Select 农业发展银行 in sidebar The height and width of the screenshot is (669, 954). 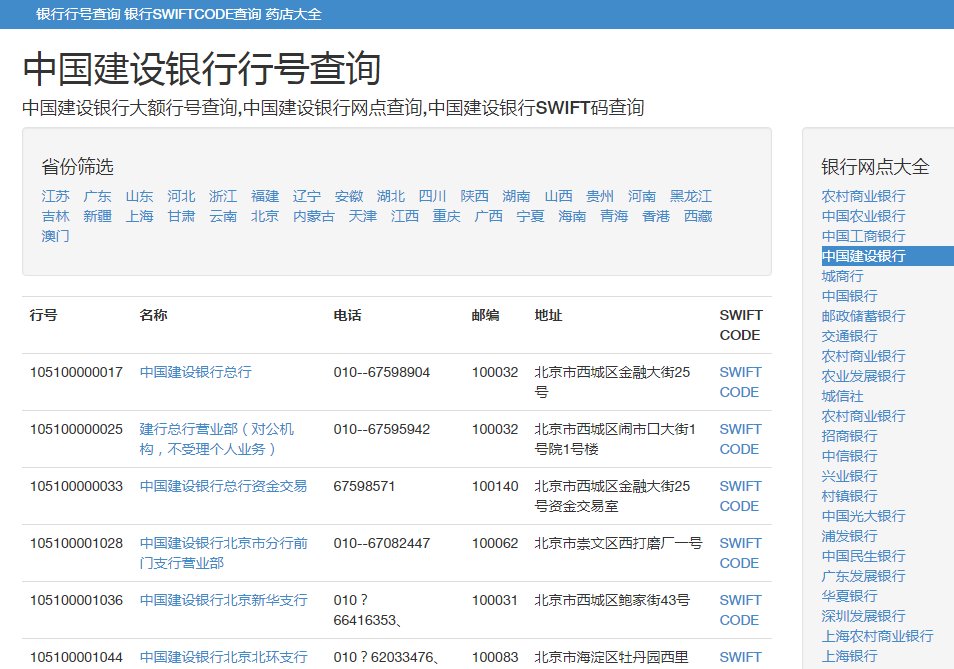point(863,376)
